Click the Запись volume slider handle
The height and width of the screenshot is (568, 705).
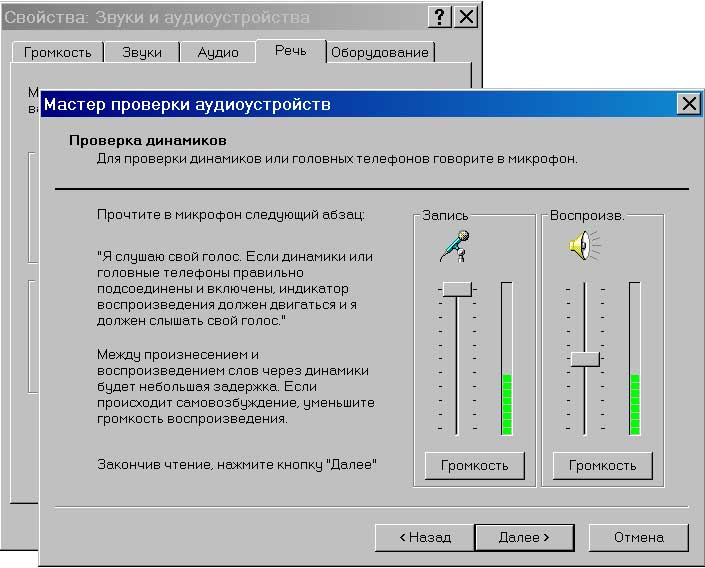pos(457,288)
